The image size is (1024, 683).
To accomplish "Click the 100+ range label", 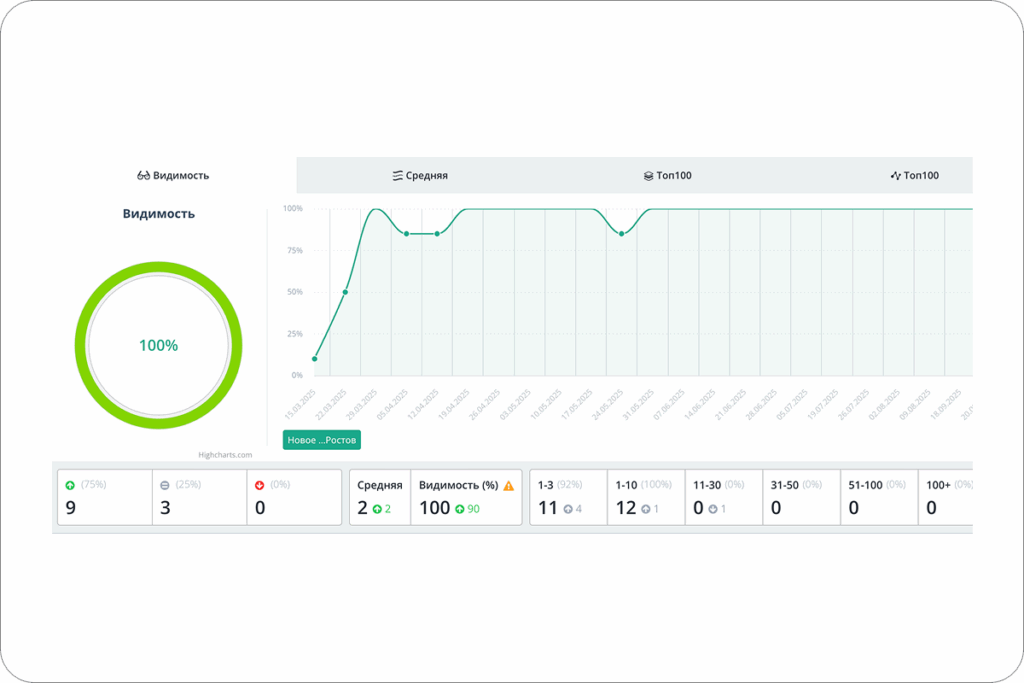I will 938,485.
